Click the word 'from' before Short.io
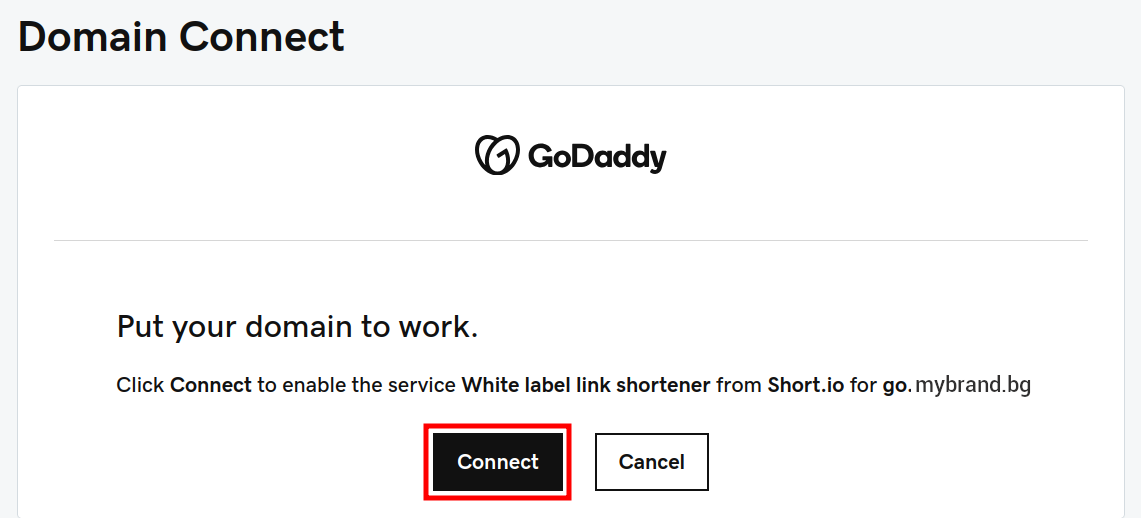 point(739,385)
